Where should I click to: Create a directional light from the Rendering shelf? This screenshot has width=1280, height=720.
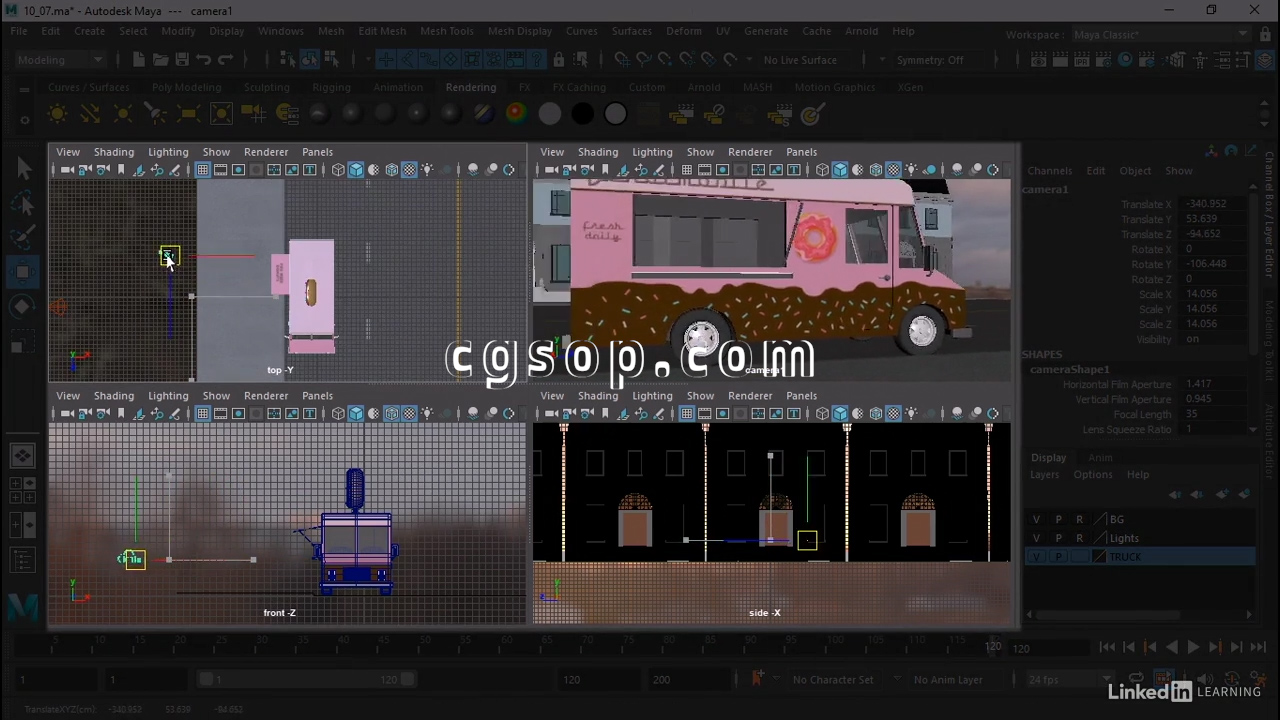(x=90, y=114)
